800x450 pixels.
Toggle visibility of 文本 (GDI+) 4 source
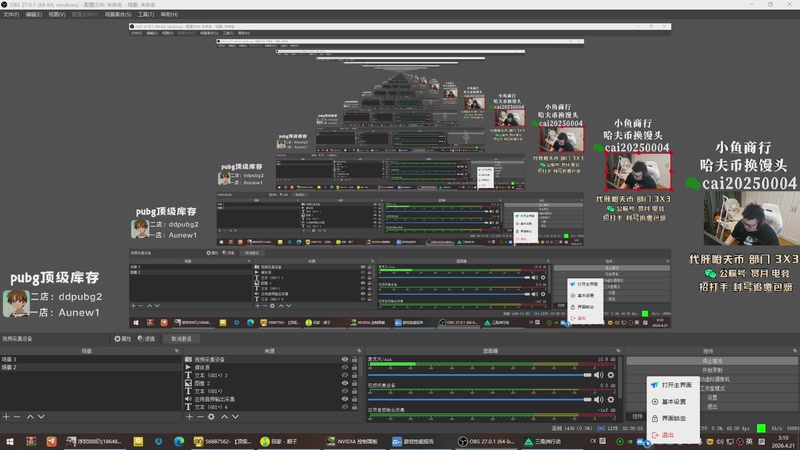(x=345, y=407)
